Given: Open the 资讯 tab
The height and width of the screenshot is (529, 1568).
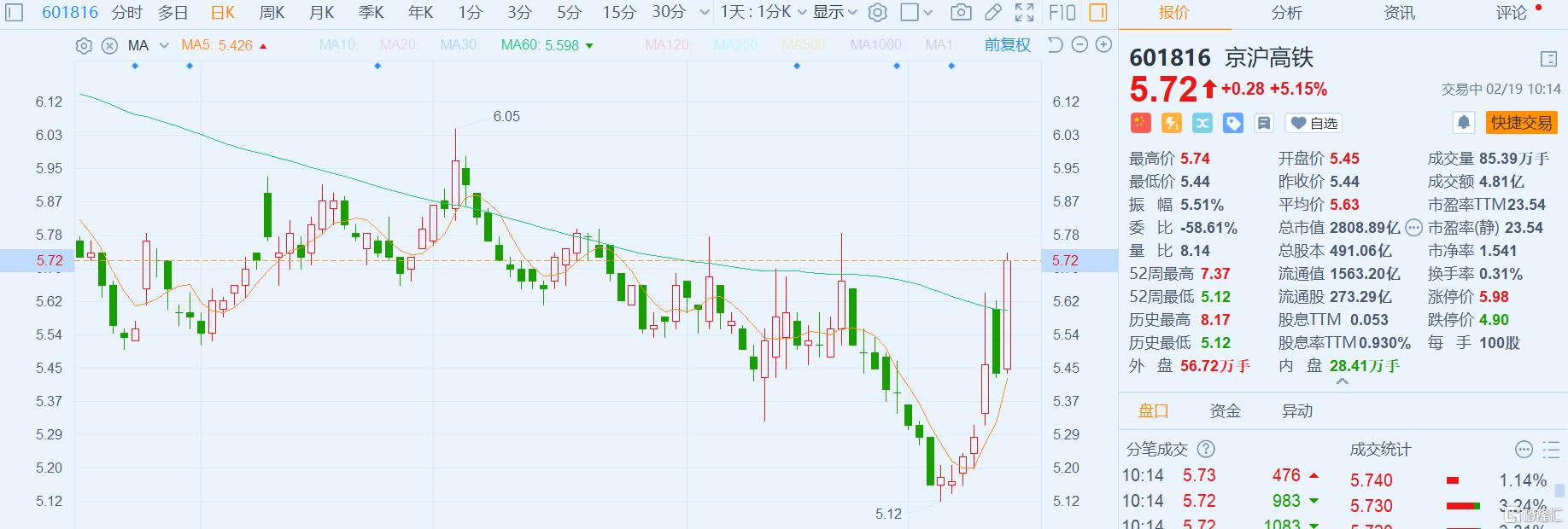Looking at the screenshot, I should point(1400,13).
